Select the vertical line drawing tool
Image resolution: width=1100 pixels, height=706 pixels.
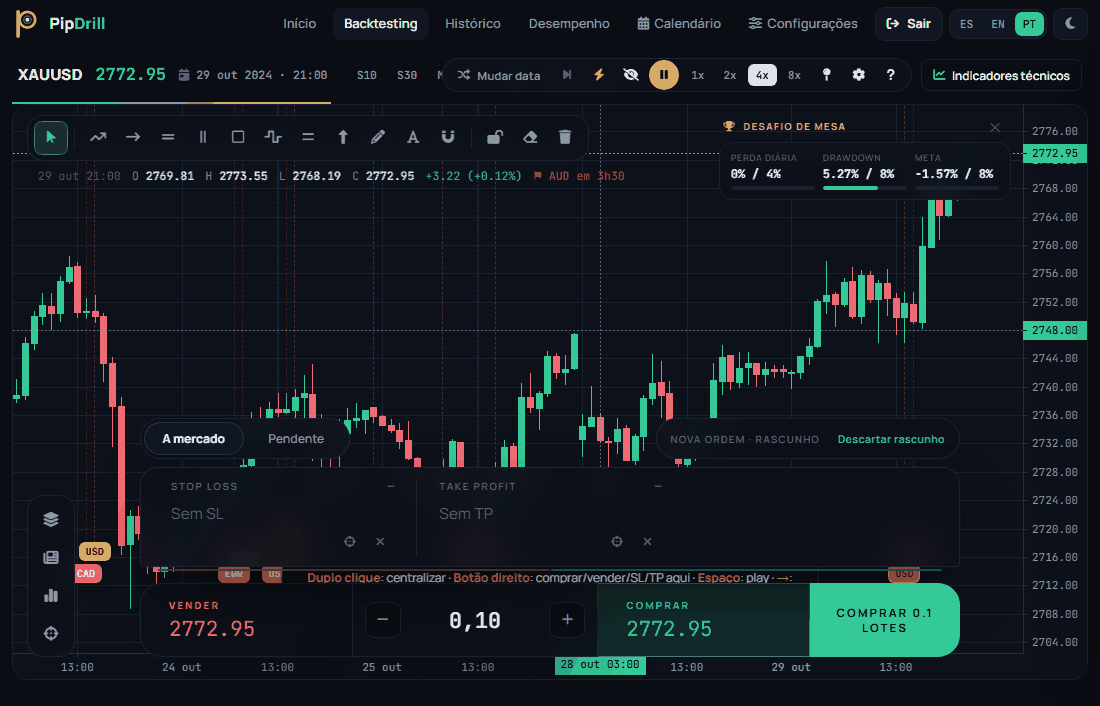pos(203,138)
